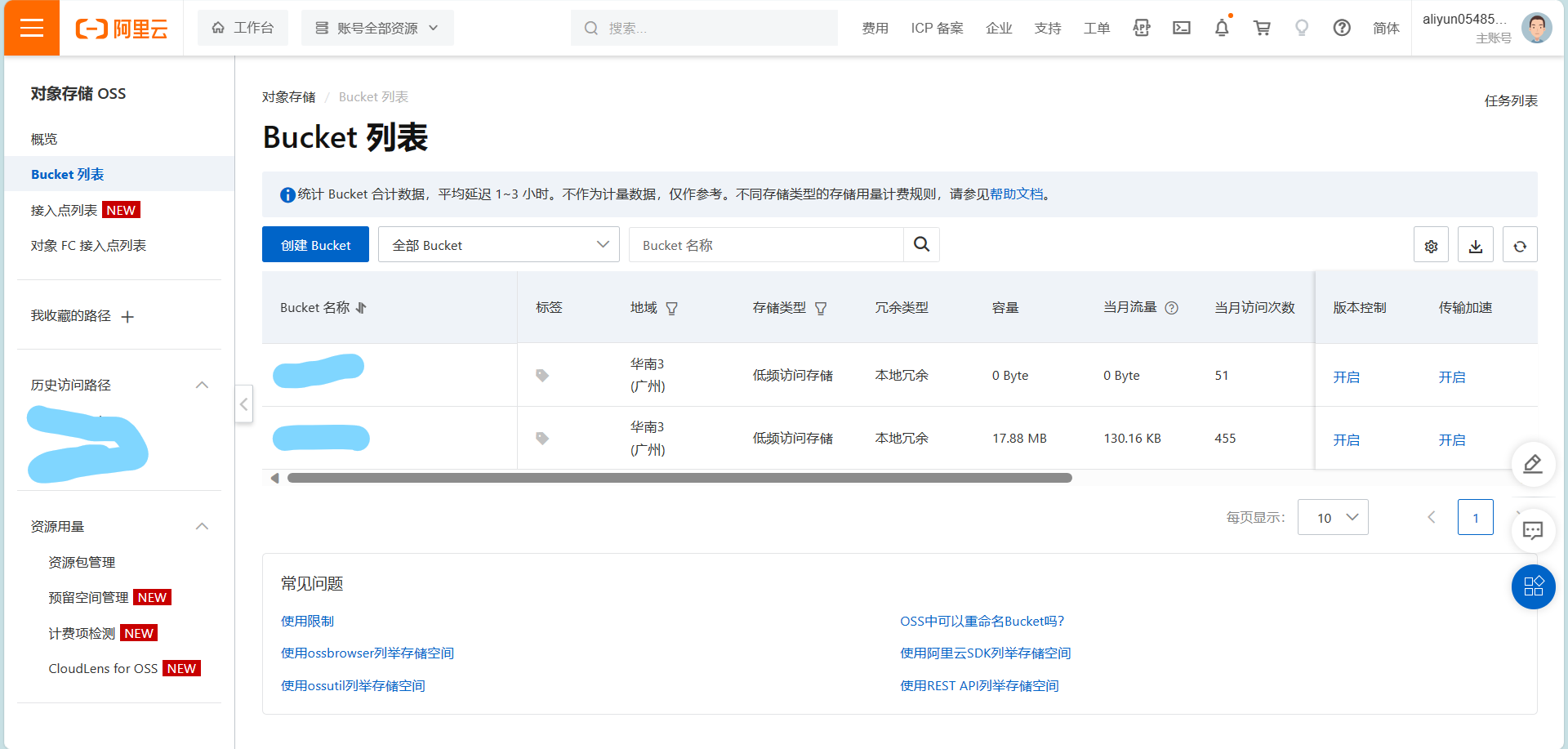1568x749 pixels.
Task: Click 对象存储 breadcrumb
Action: pyautogui.click(x=288, y=96)
